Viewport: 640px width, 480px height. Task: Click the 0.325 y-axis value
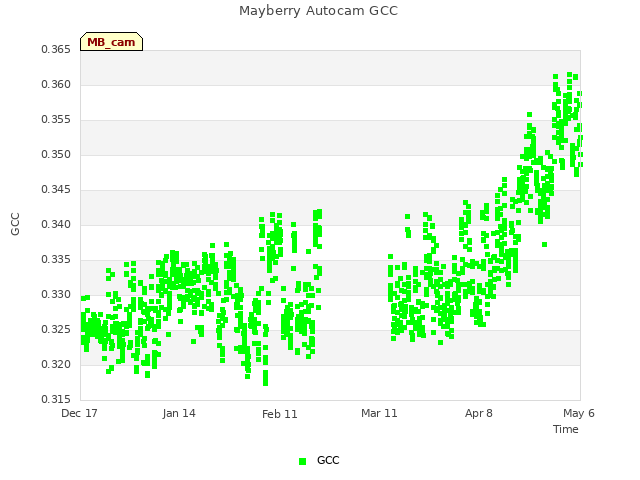pos(56,329)
